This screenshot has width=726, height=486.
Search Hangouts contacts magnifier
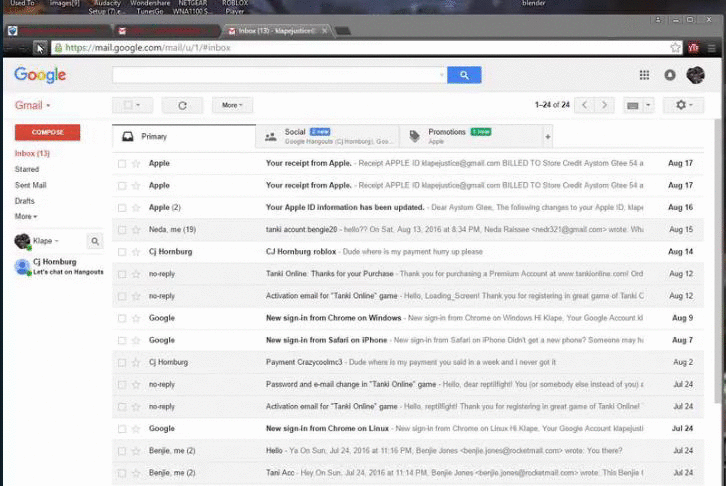95,241
